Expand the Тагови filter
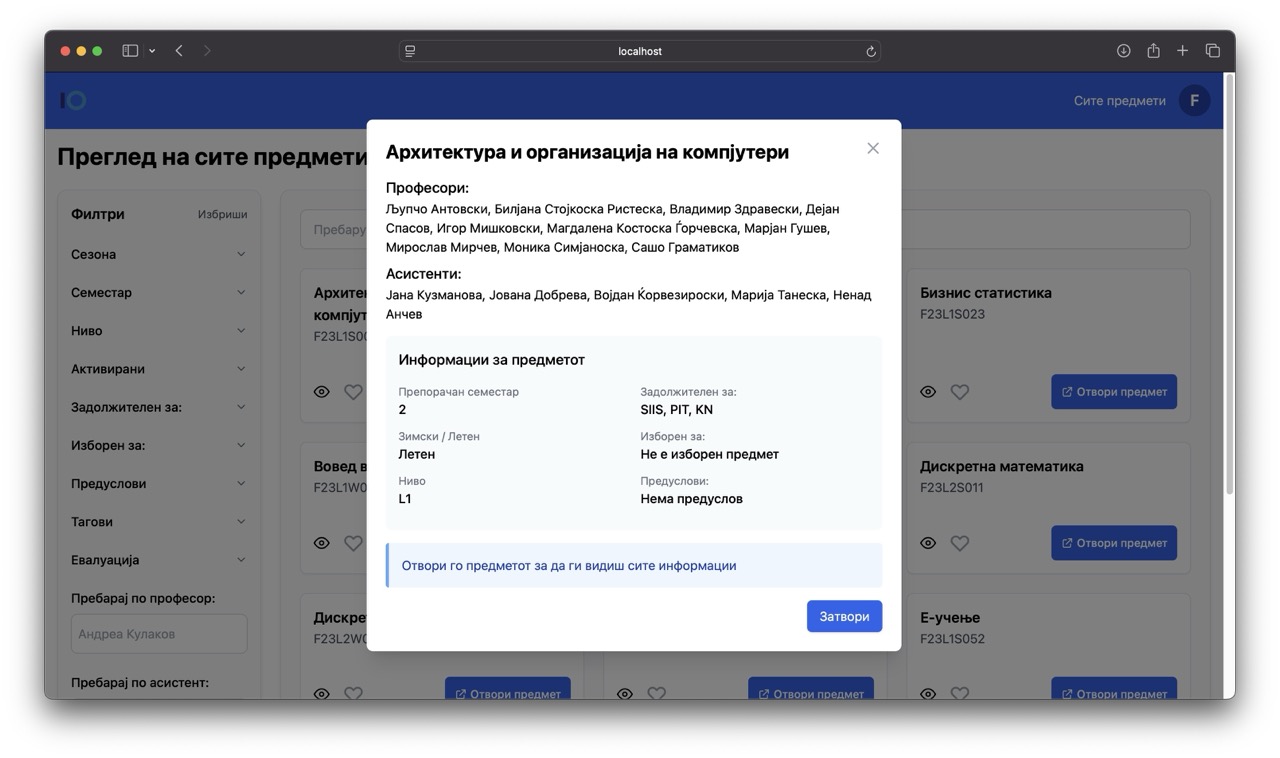1280x758 pixels. coord(158,522)
